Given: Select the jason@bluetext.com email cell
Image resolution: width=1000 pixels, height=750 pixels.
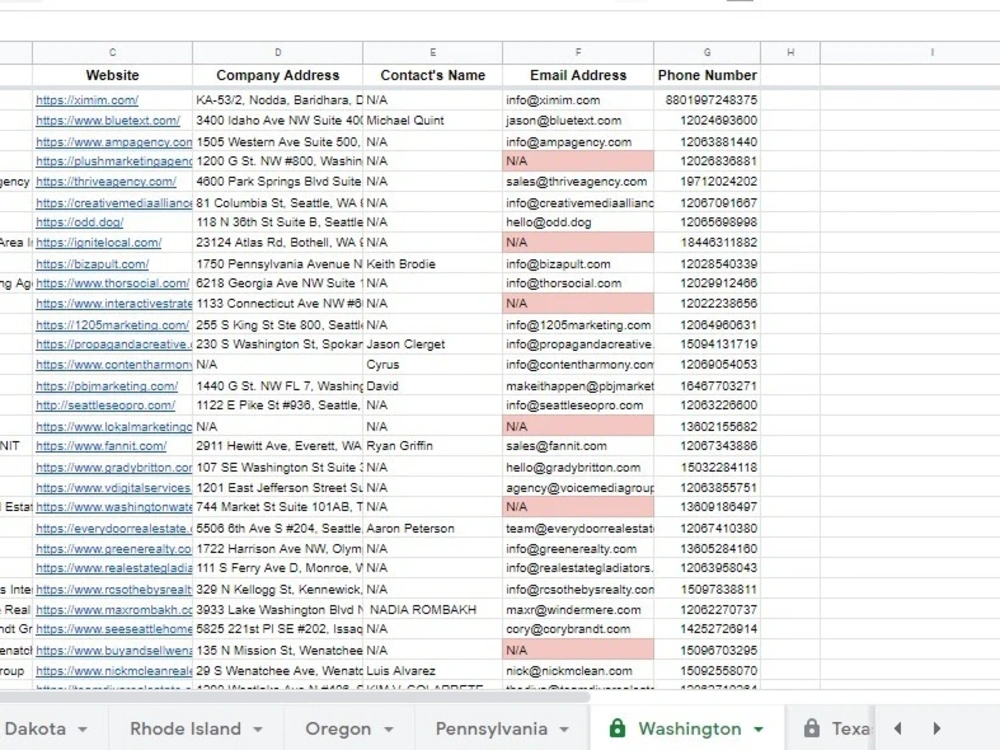Looking at the screenshot, I should coord(578,121).
